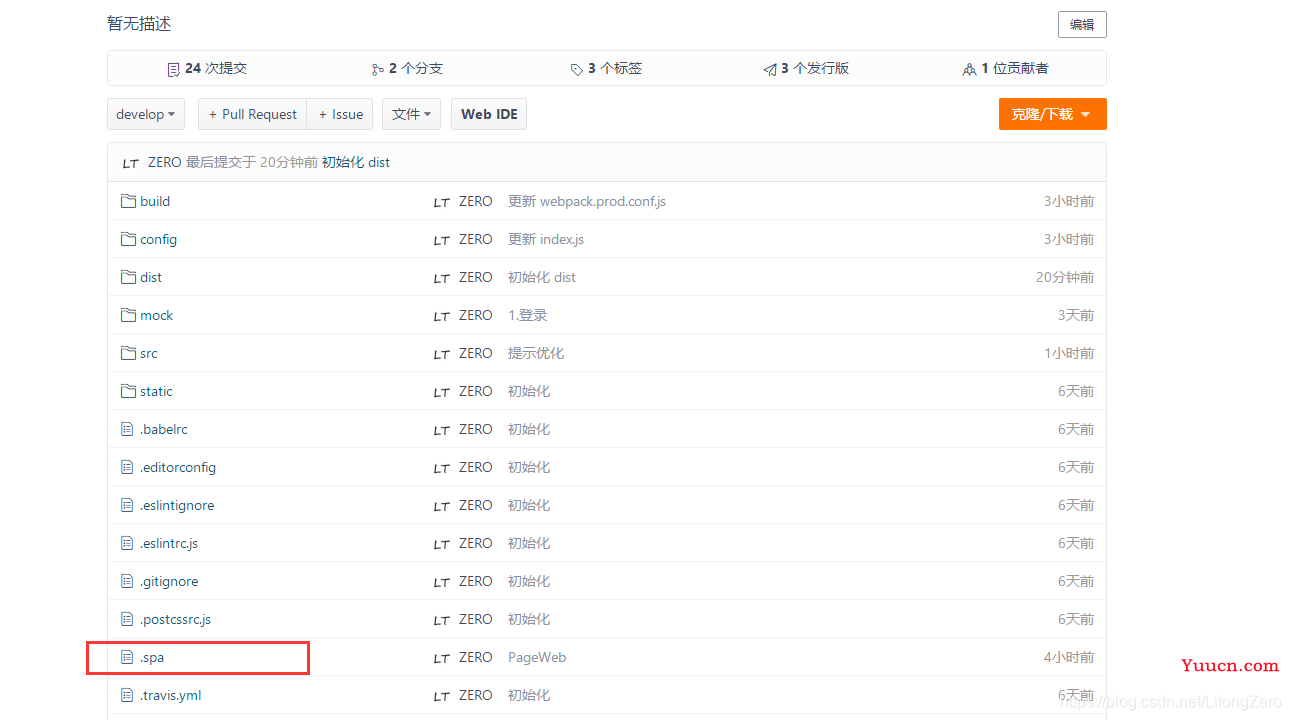Open the build folder
This screenshot has width=1291, height=720.
point(155,201)
